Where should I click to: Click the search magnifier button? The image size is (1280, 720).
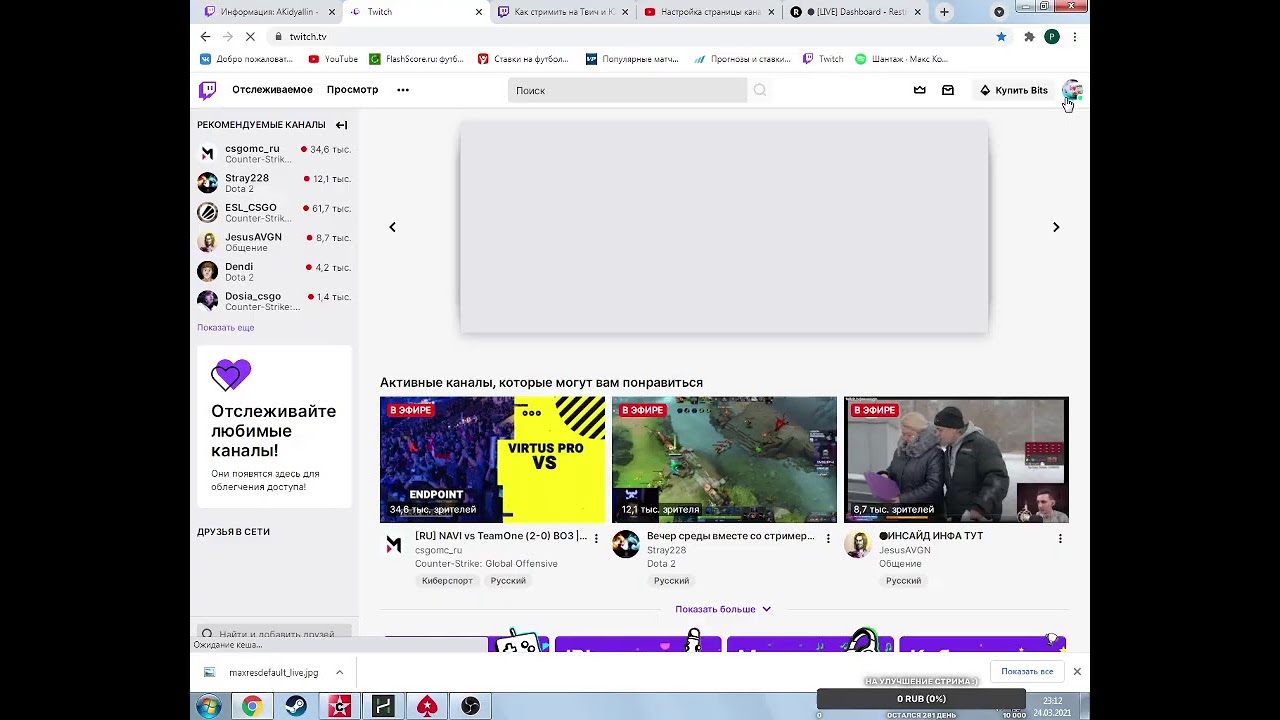[x=760, y=90]
